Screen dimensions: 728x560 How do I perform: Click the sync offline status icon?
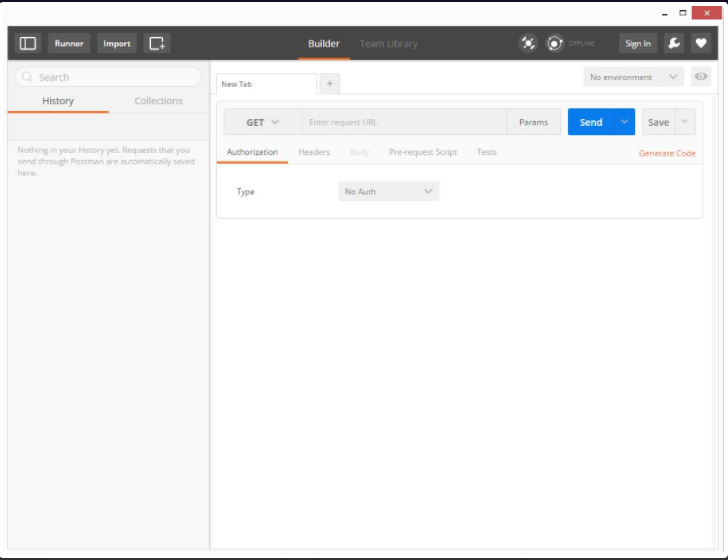[x=555, y=43]
